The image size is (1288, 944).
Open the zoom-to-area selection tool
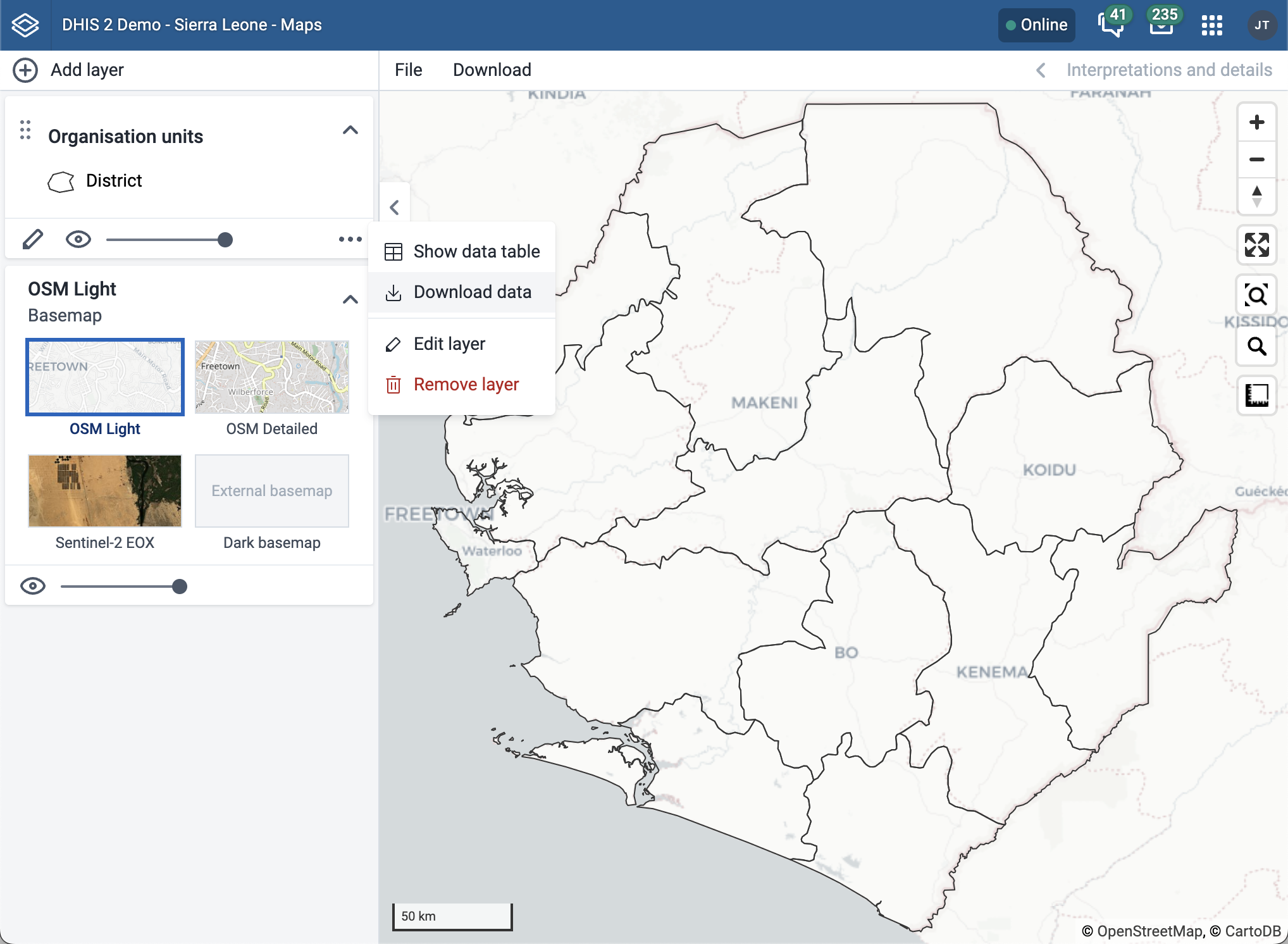click(1256, 295)
